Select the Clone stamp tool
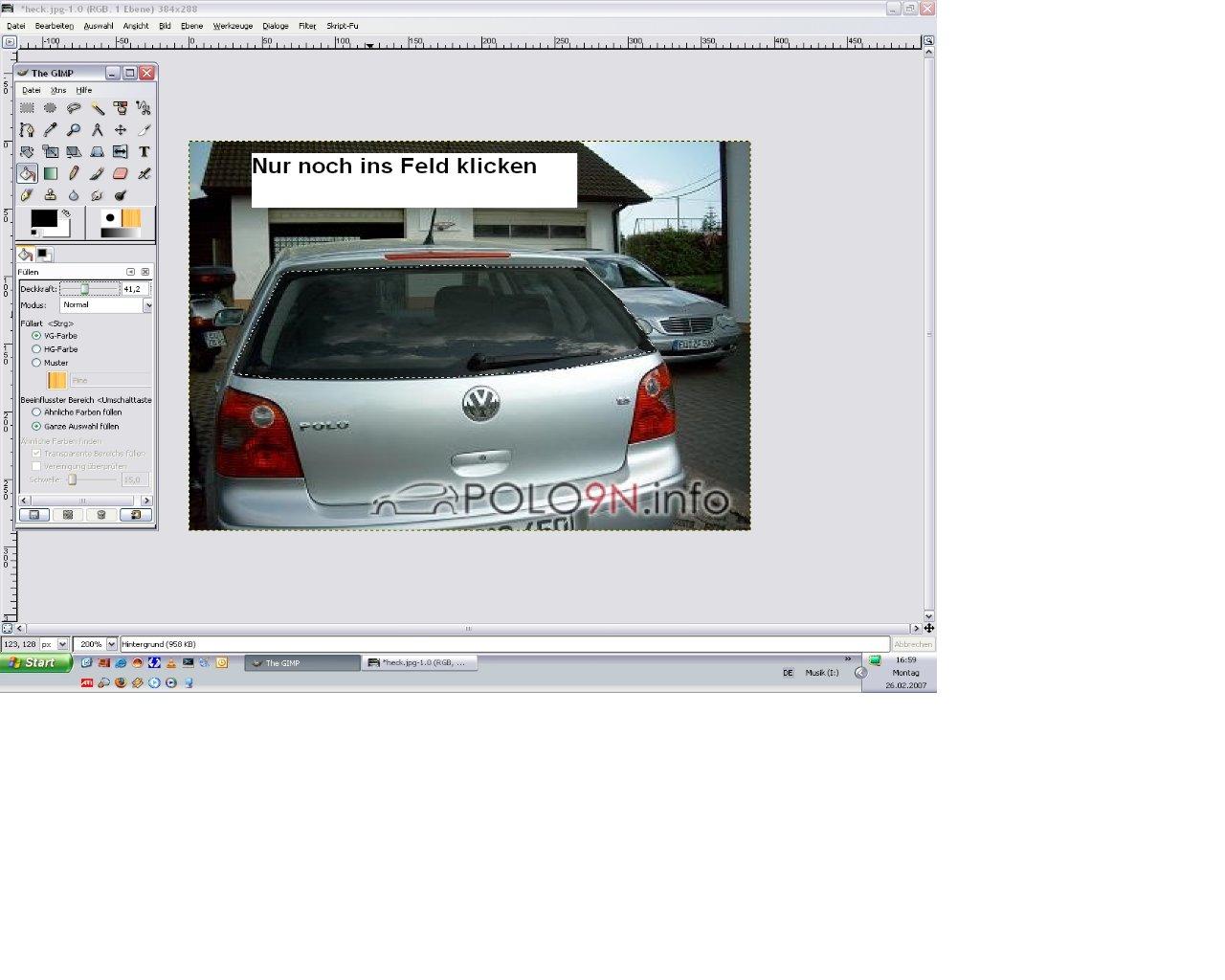The image size is (1225, 980). coord(50,195)
